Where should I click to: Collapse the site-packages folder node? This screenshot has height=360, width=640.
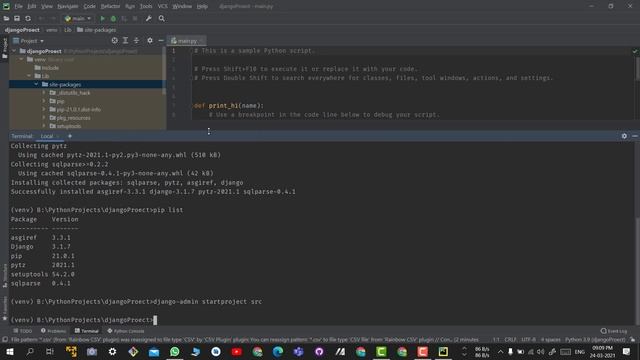pos(36,84)
